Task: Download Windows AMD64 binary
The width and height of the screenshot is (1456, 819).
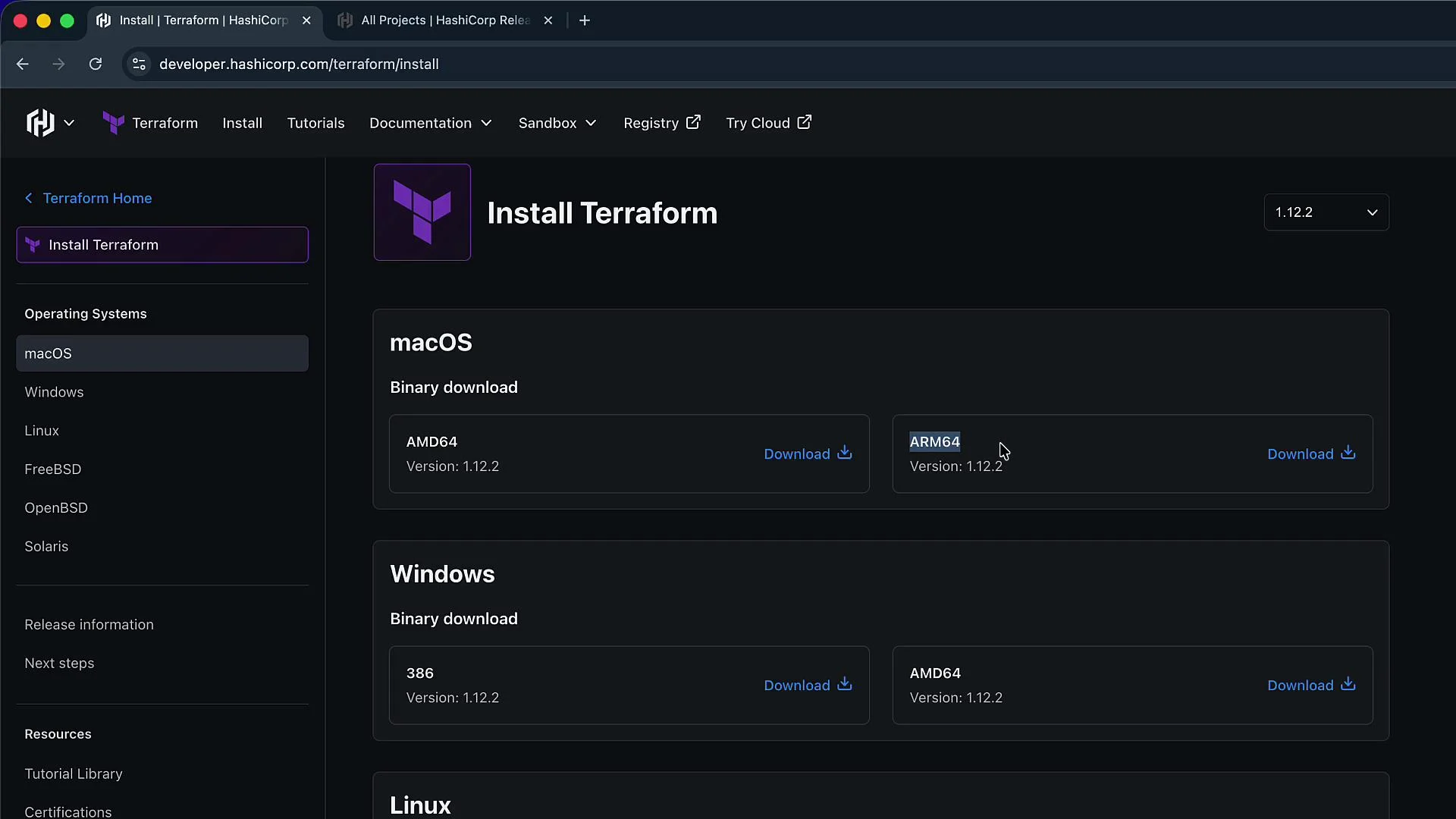Action: (x=1311, y=685)
